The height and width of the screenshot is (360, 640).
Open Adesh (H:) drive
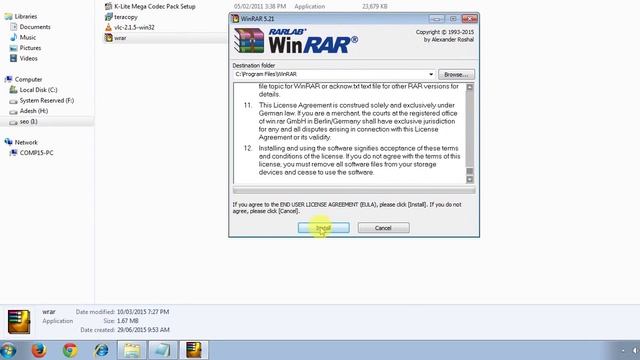tap(33, 111)
